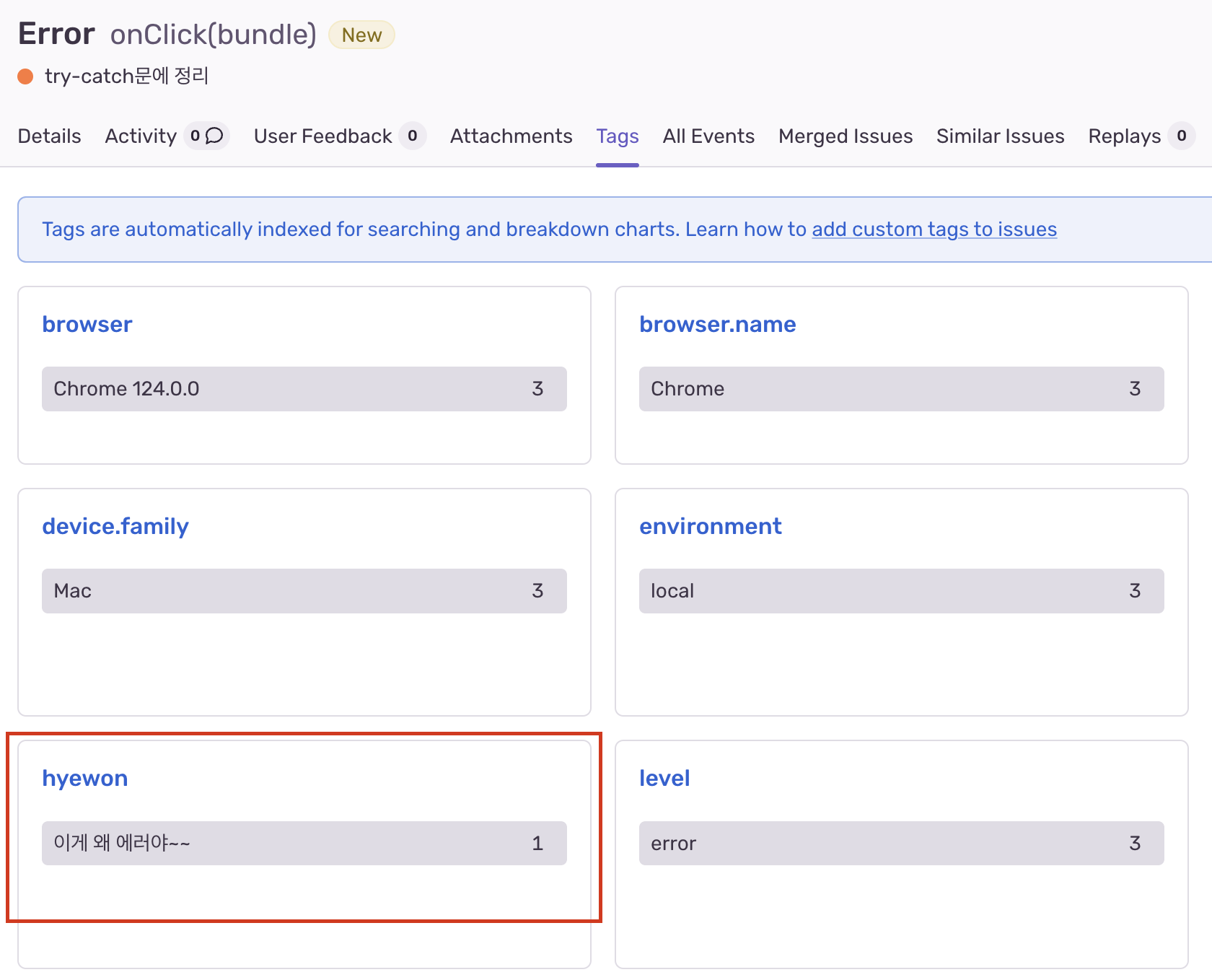Go to the Attachments tab
The width and height of the screenshot is (1212, 980).
(511, 136)
